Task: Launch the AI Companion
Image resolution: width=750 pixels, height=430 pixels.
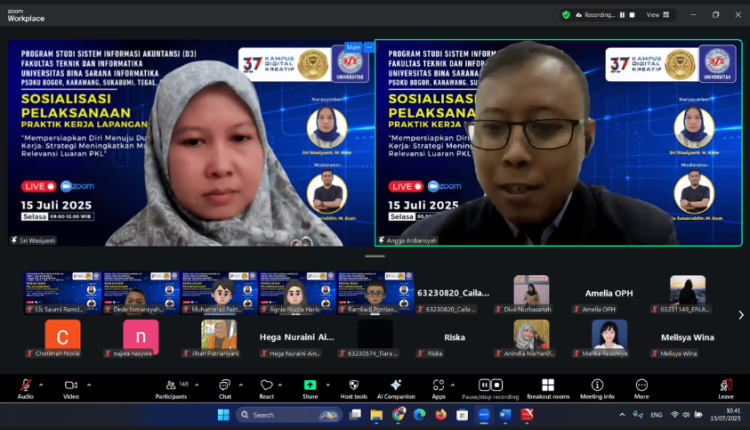Action: [x=396, y=388]
